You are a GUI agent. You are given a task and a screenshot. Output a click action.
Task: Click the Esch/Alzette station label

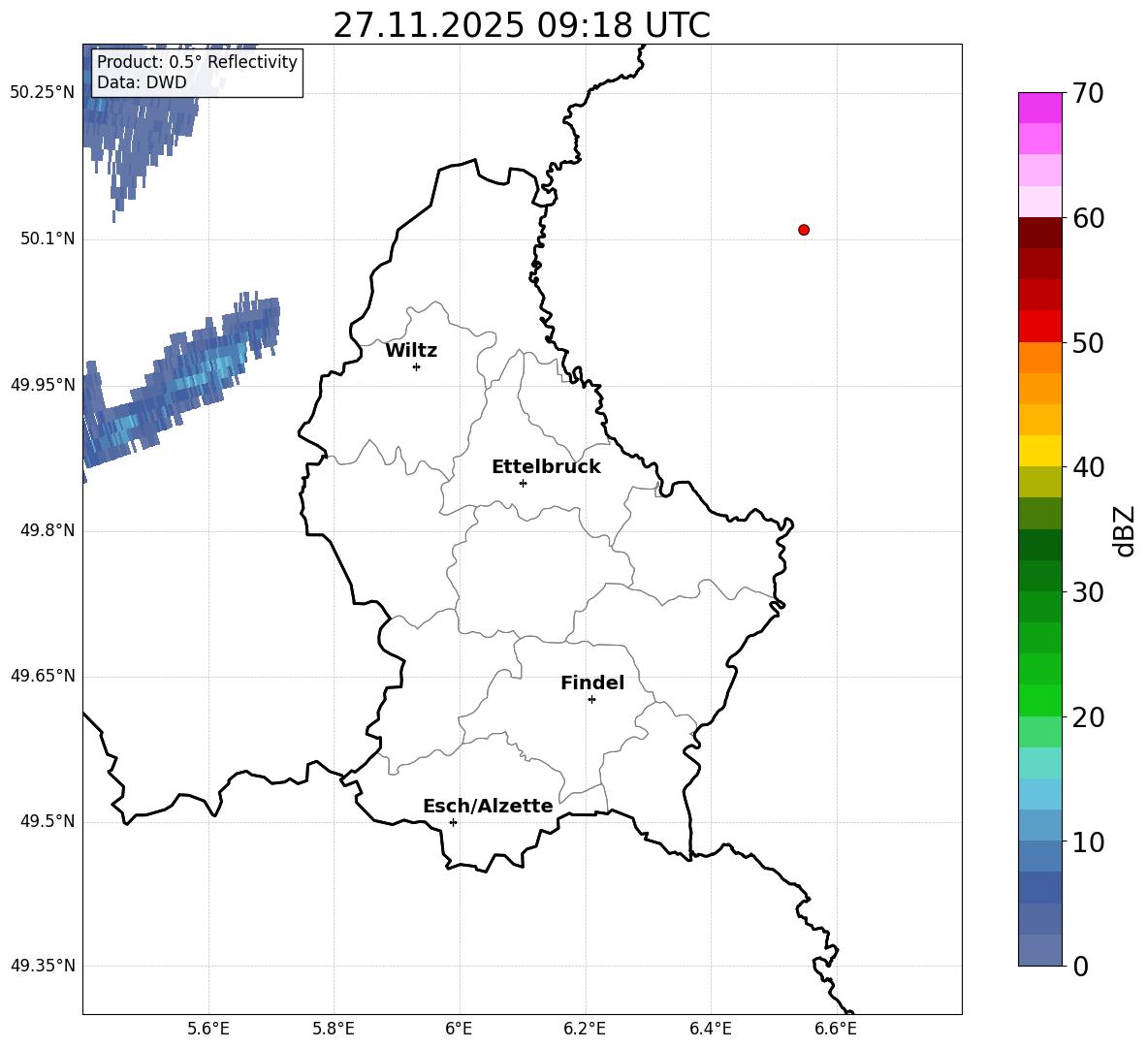(488, 806)
